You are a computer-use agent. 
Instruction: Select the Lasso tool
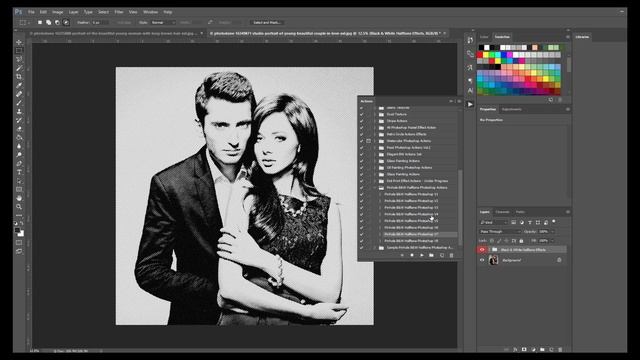coord(19,60)
